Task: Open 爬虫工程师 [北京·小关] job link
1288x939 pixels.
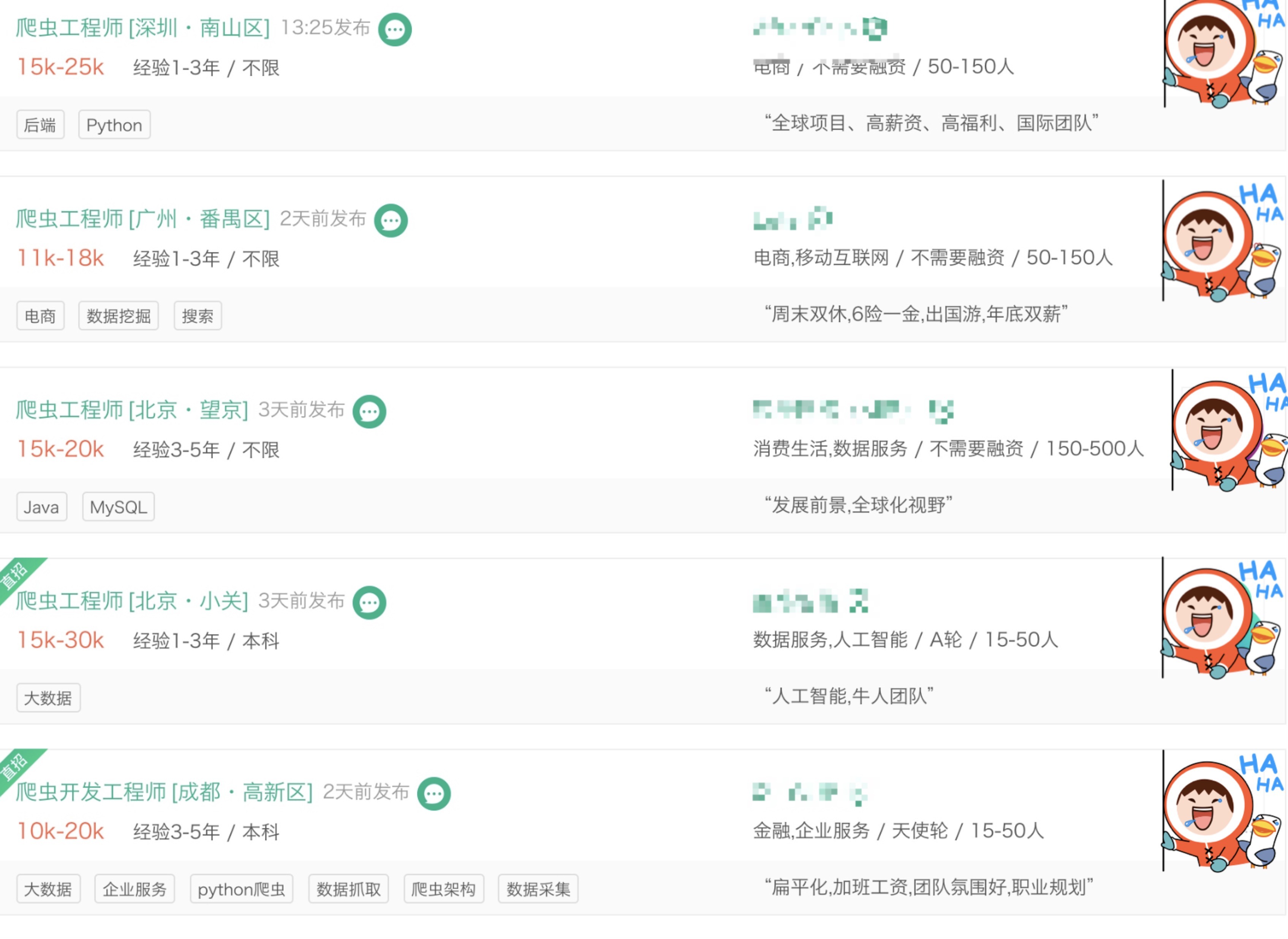Action: (x=132, y=601)
